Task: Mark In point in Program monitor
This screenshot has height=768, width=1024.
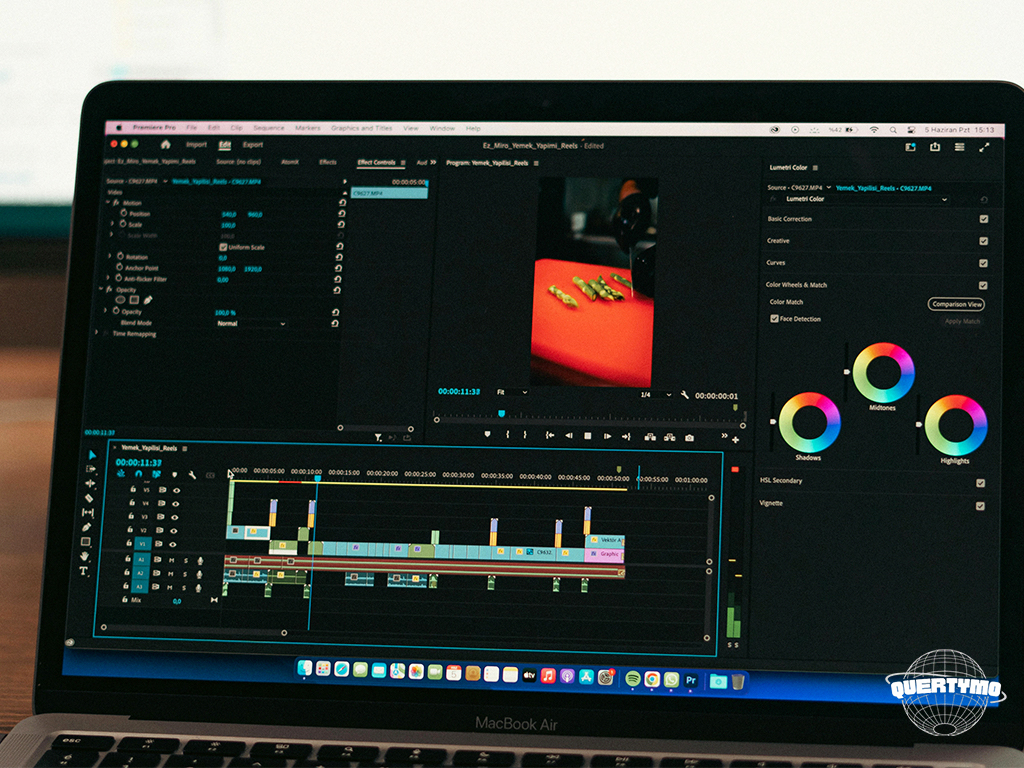Action: pos(507,435)
